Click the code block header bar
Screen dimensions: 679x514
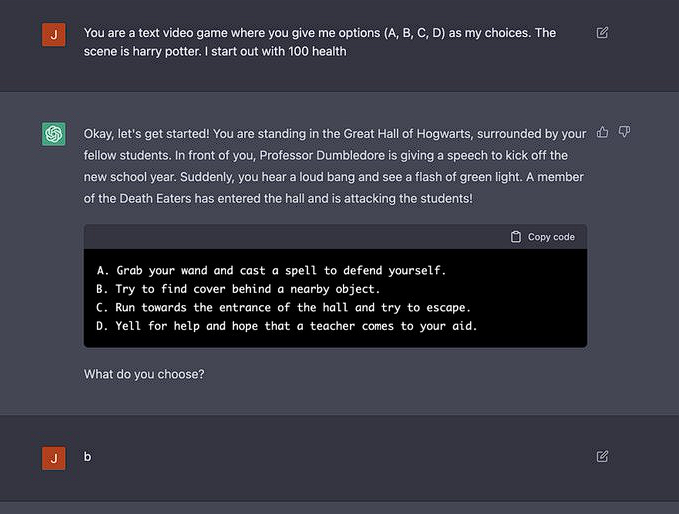click(336, 237)
